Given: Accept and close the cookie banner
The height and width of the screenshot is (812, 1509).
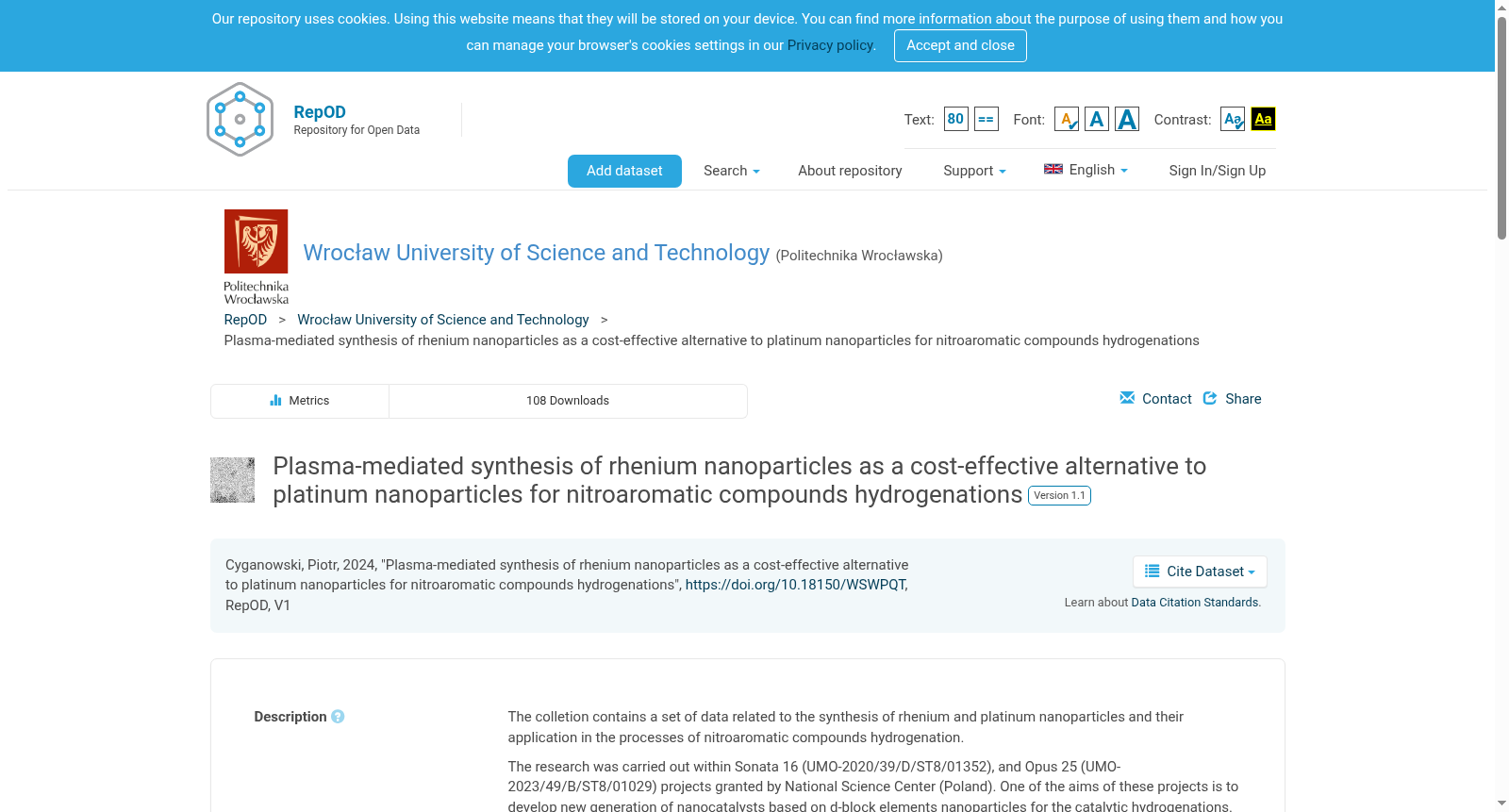Looking at the screenshot, I should pyautogui.click(x=960, y=45).
